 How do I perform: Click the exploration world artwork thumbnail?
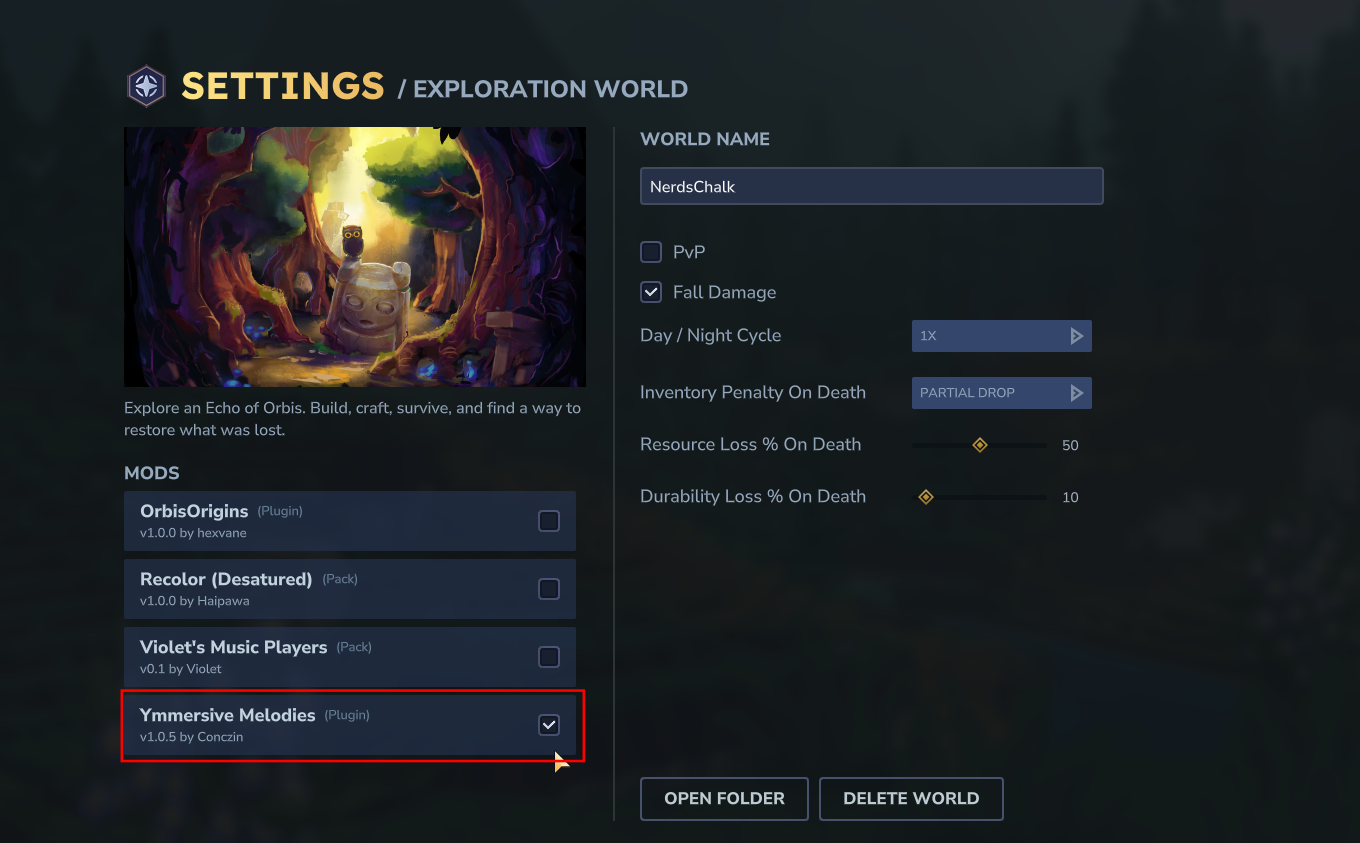coord(355,257)
